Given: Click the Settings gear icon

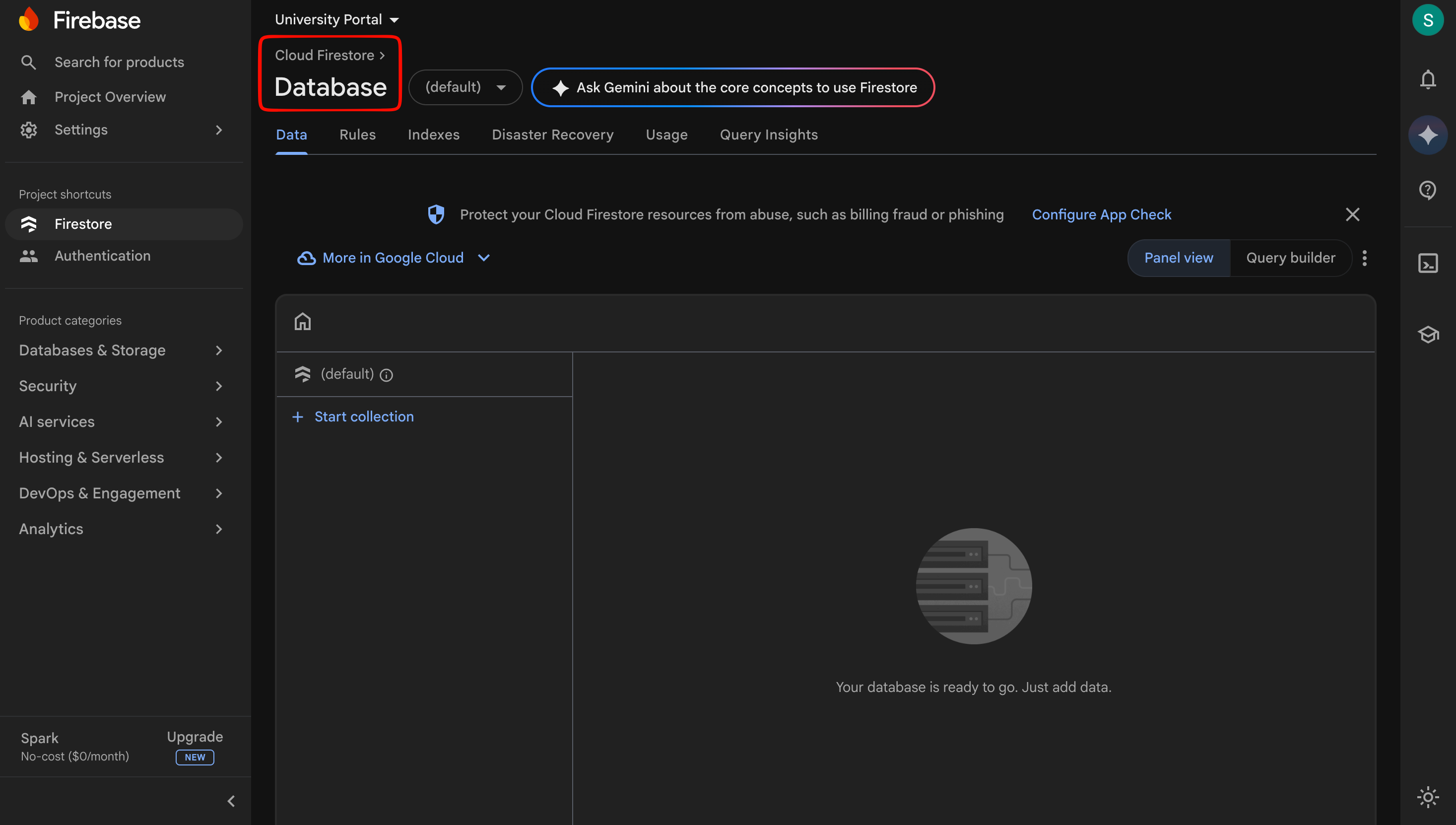Looking at the screenshot, I should pos(28,130).
